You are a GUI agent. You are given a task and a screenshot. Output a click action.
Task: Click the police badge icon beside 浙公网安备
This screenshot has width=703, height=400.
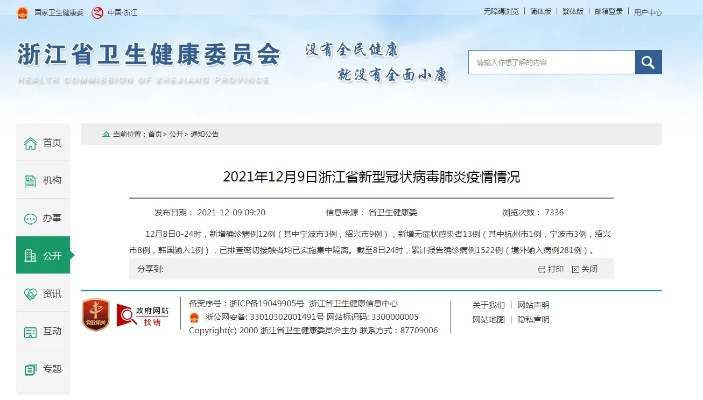(x=194, y=317)
